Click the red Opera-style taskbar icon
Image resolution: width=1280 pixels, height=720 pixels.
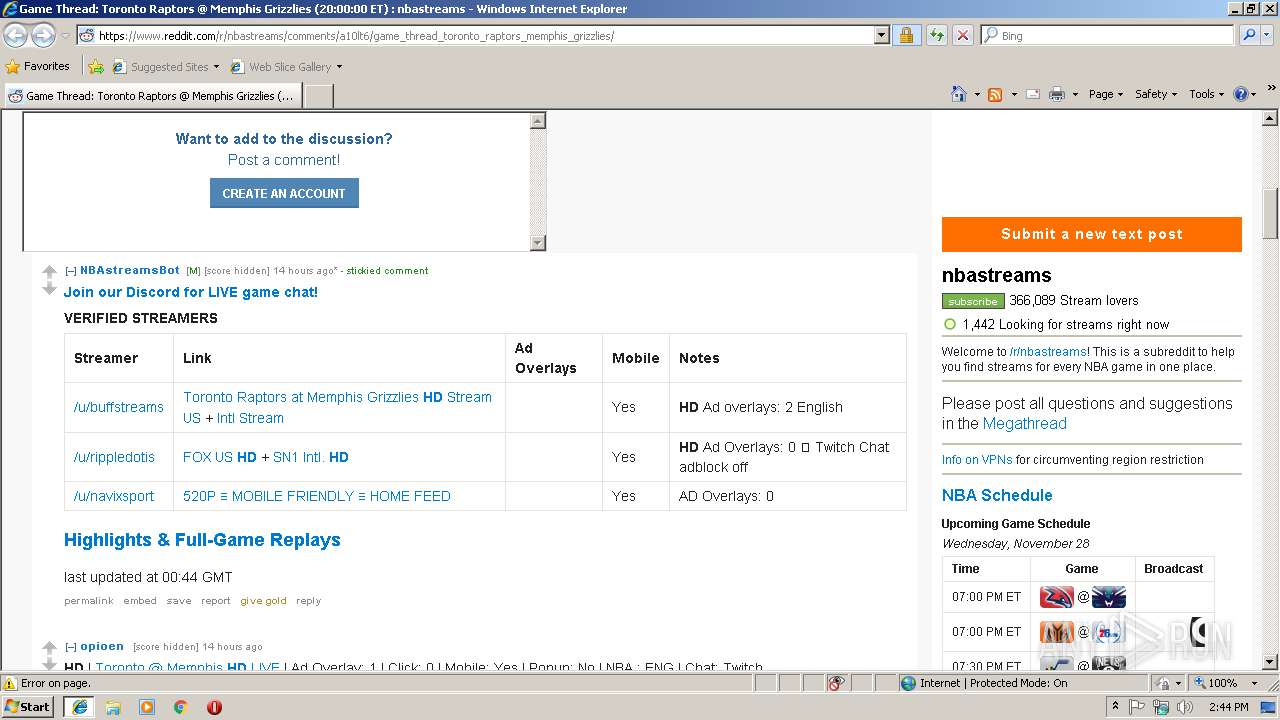point(214,707)
